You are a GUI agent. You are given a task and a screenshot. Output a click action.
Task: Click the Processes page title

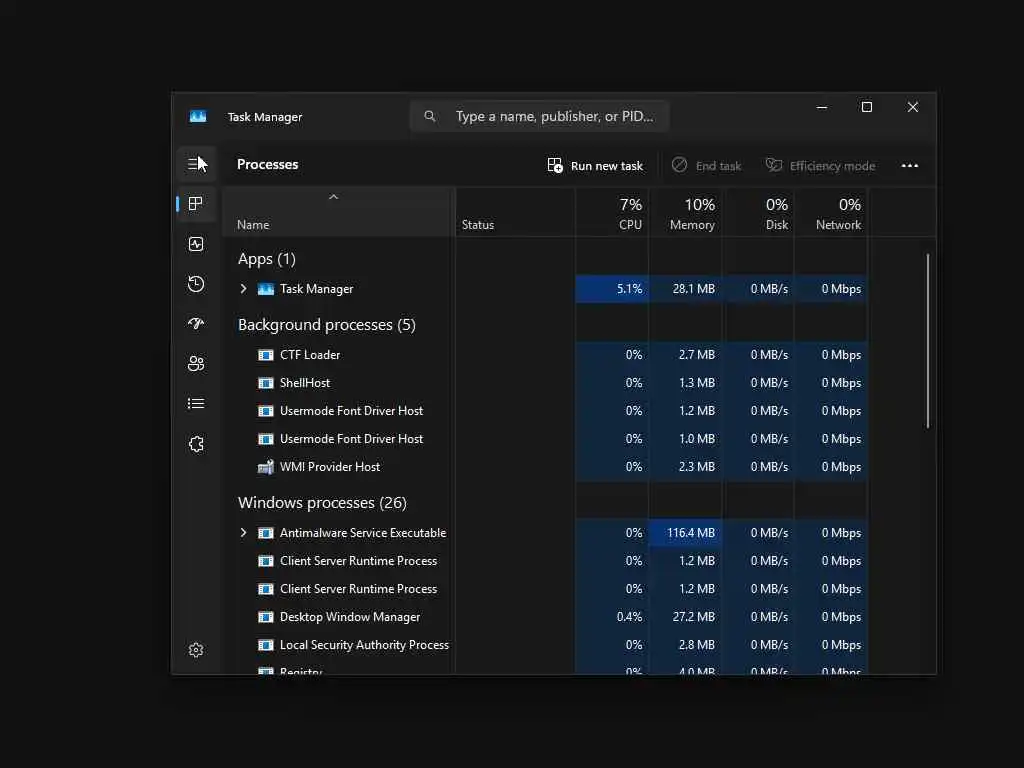click(x=267, y=165)
